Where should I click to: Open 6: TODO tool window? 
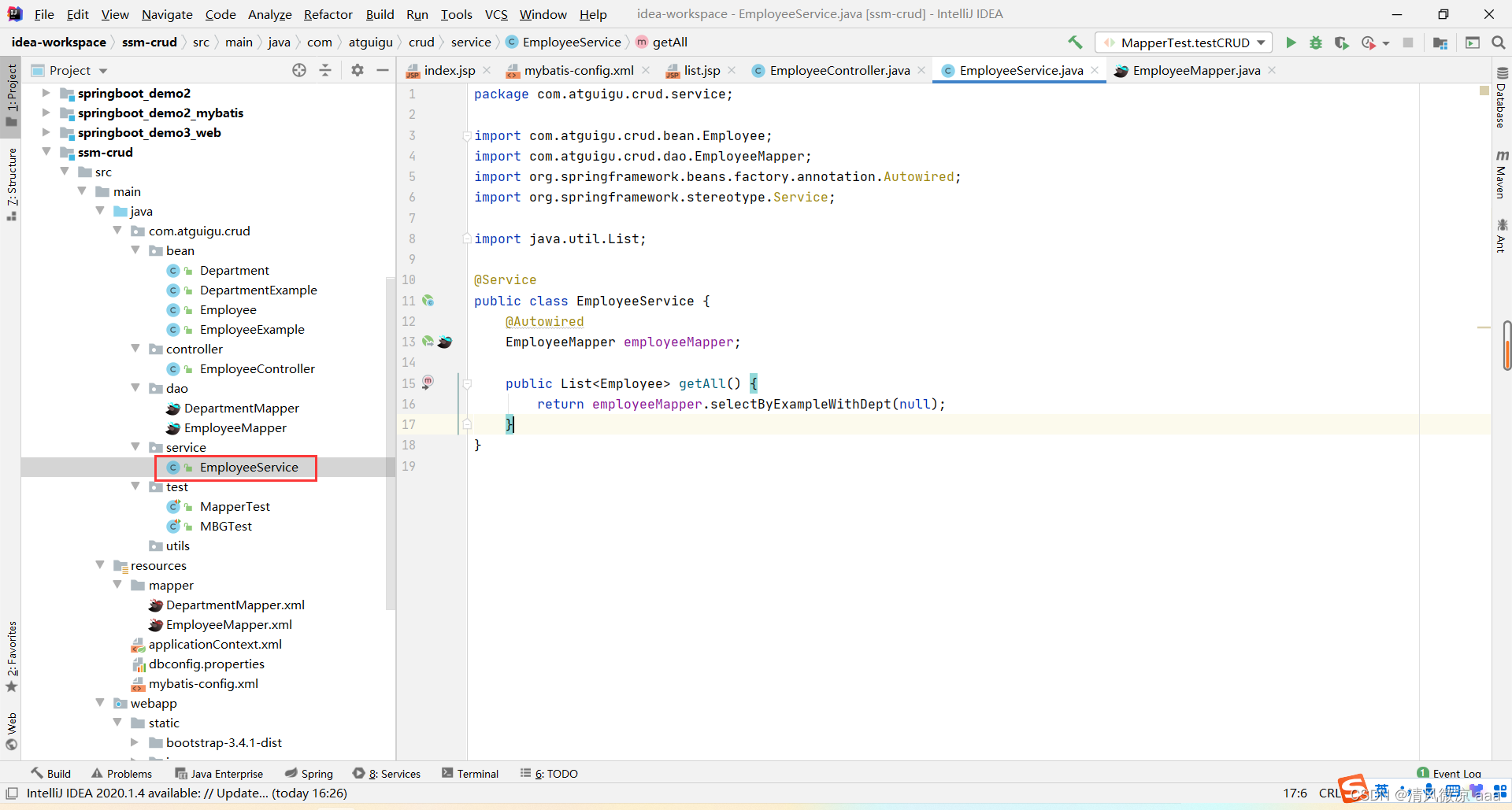click(549, 774)
